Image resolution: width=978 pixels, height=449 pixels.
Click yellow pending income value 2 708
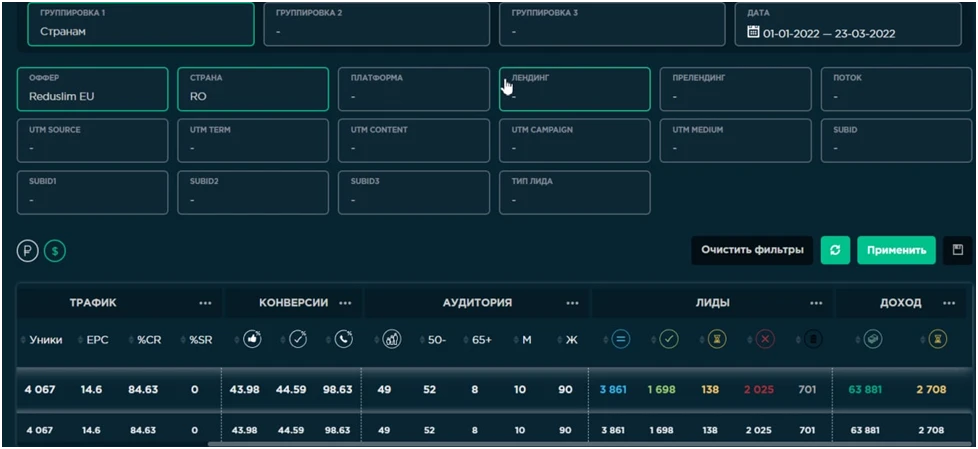click(x=931, y=390)
